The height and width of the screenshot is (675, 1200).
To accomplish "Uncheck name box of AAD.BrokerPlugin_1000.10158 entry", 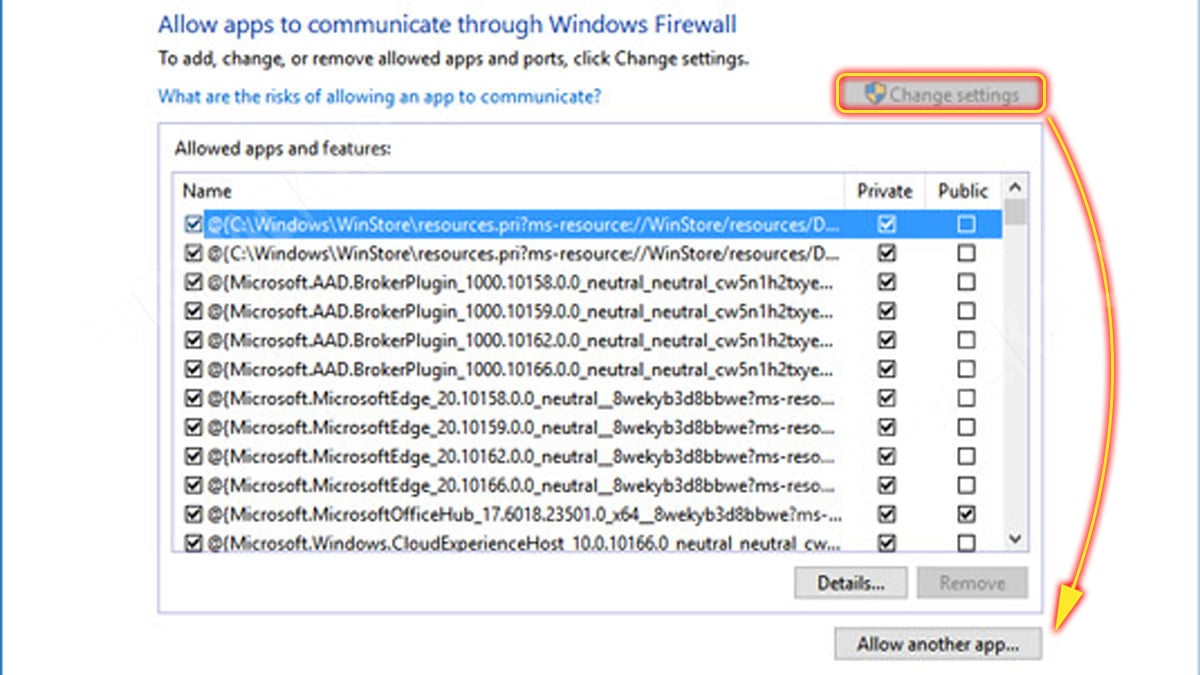I will point(193,283).
